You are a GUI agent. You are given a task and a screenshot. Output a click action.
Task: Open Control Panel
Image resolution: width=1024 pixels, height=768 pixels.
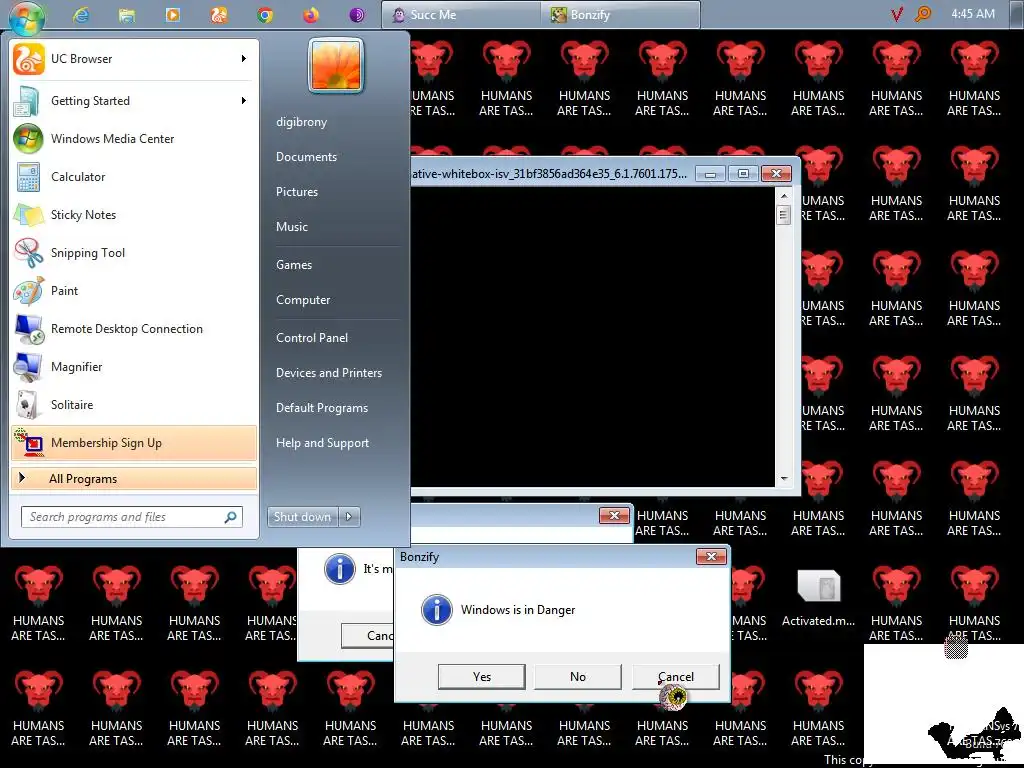coord(312,338)
